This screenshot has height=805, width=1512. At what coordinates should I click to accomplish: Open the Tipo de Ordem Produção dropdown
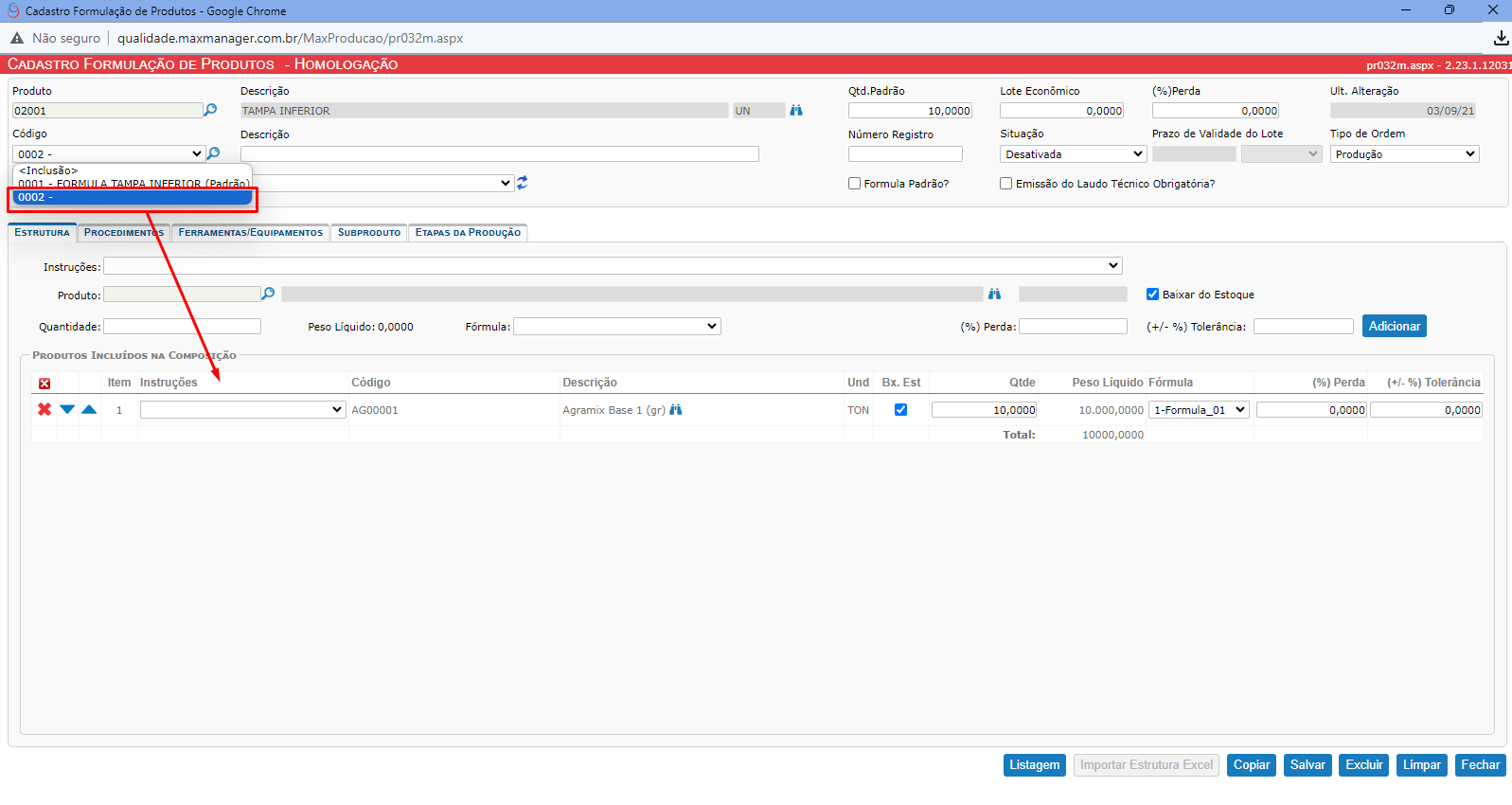coord(1404,153)
